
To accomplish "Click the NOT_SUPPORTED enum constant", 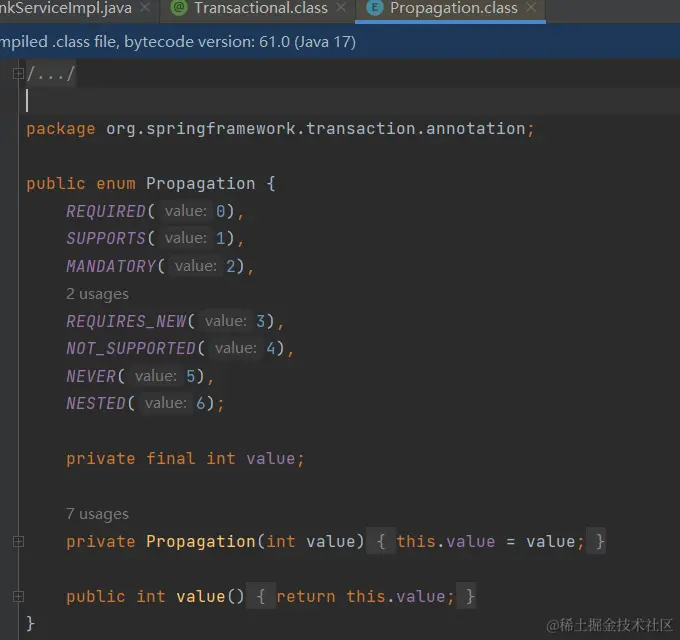I will click(x=131, y=348).
